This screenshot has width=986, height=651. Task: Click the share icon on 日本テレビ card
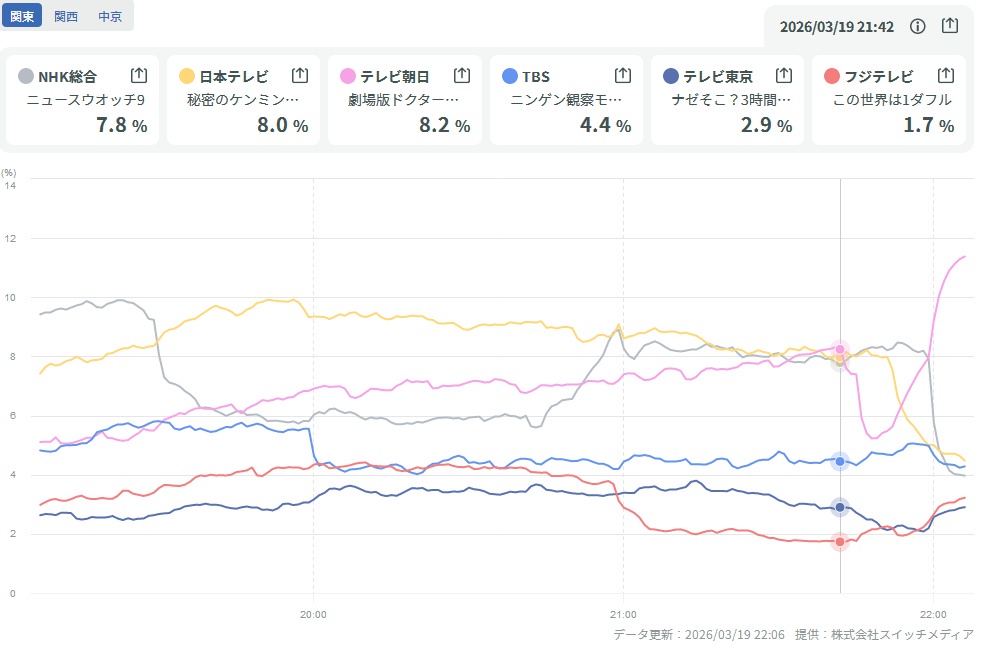point(300,75)
